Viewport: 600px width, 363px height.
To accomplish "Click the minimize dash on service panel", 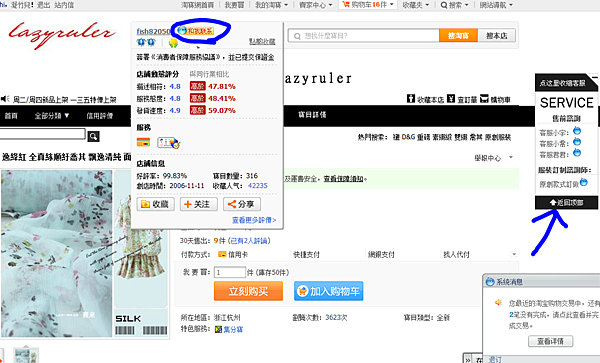I will pos(595,77).
